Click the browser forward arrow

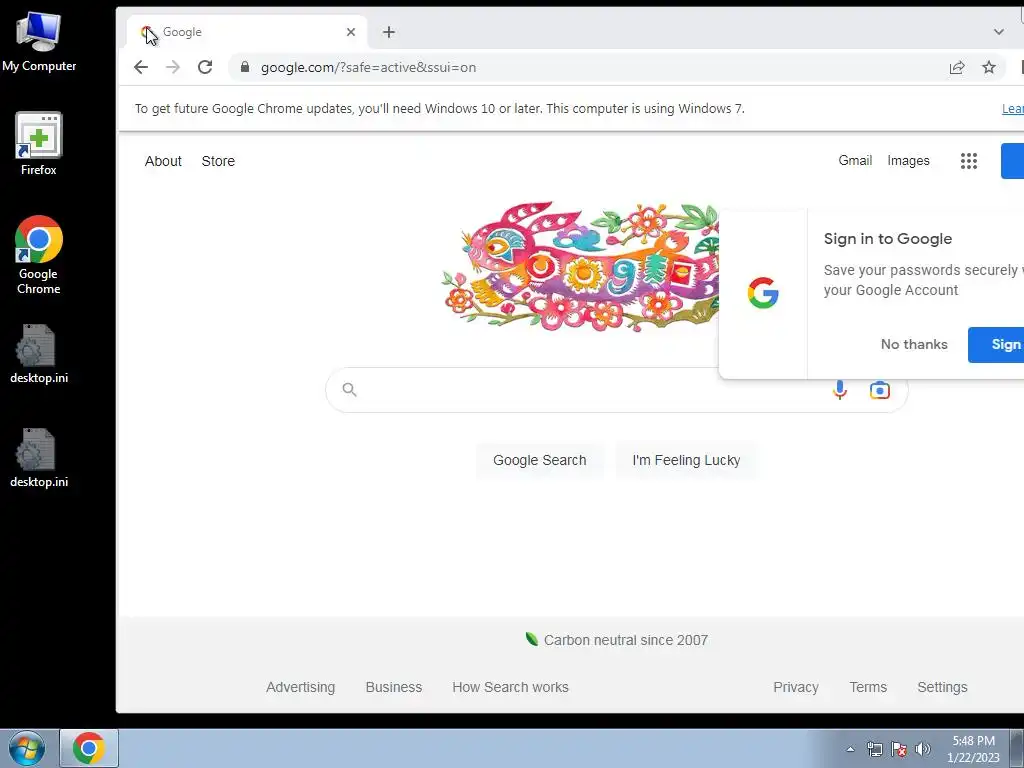click(x=172, y=67)
